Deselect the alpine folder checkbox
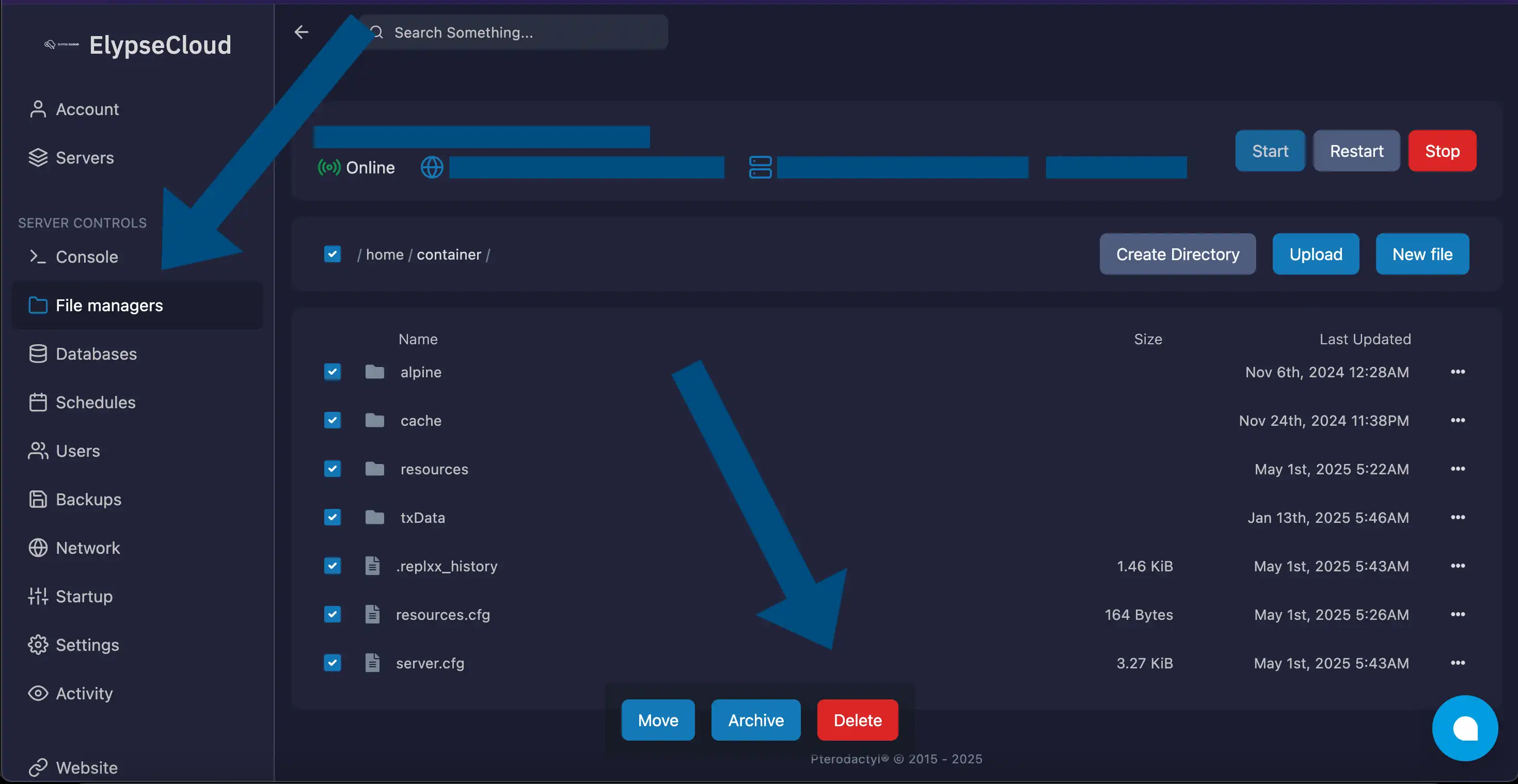 [333, 372]
